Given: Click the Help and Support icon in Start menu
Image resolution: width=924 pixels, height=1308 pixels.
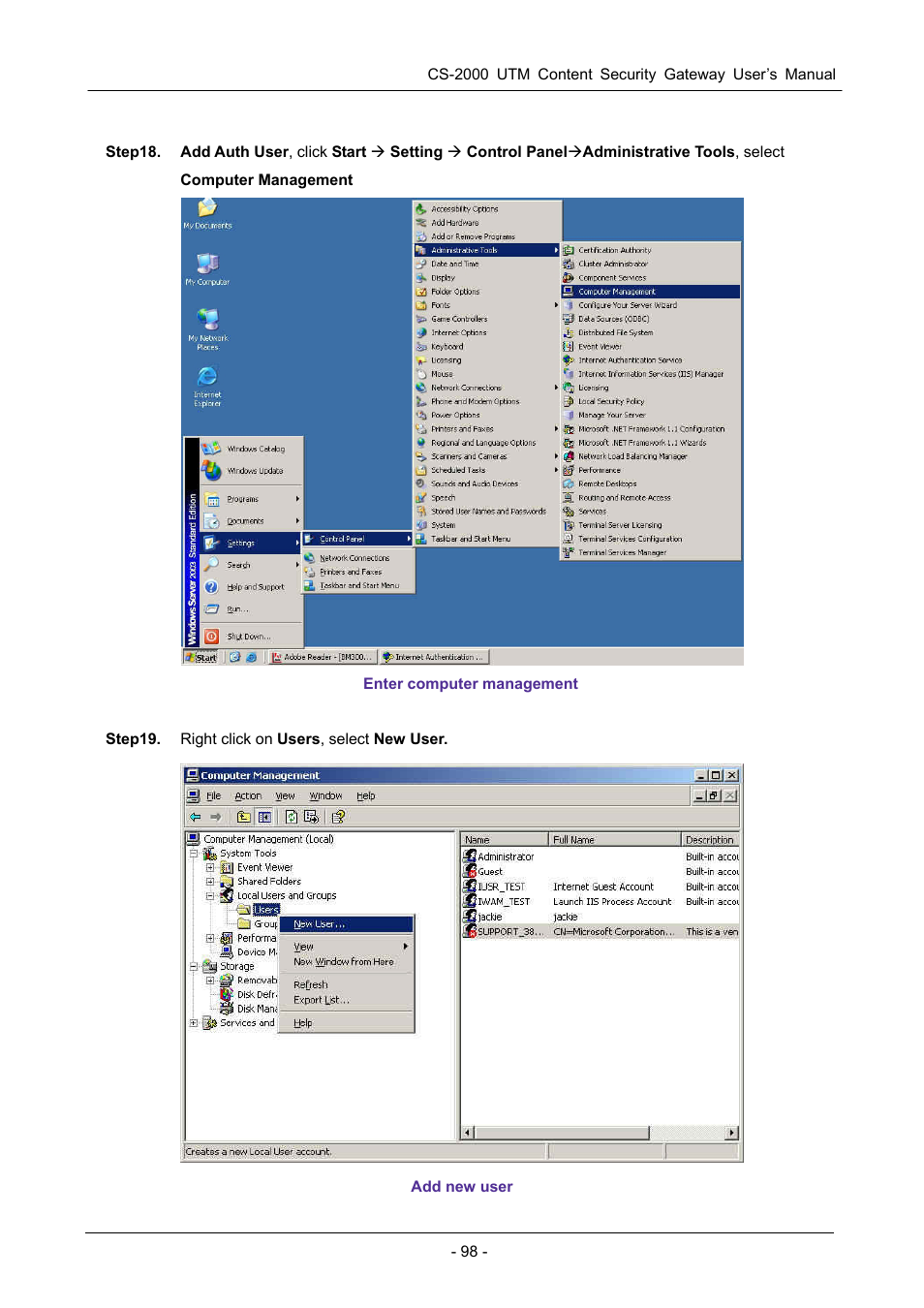Looking at the screenshot, I should pyautogui.click(x=211, y=587).
